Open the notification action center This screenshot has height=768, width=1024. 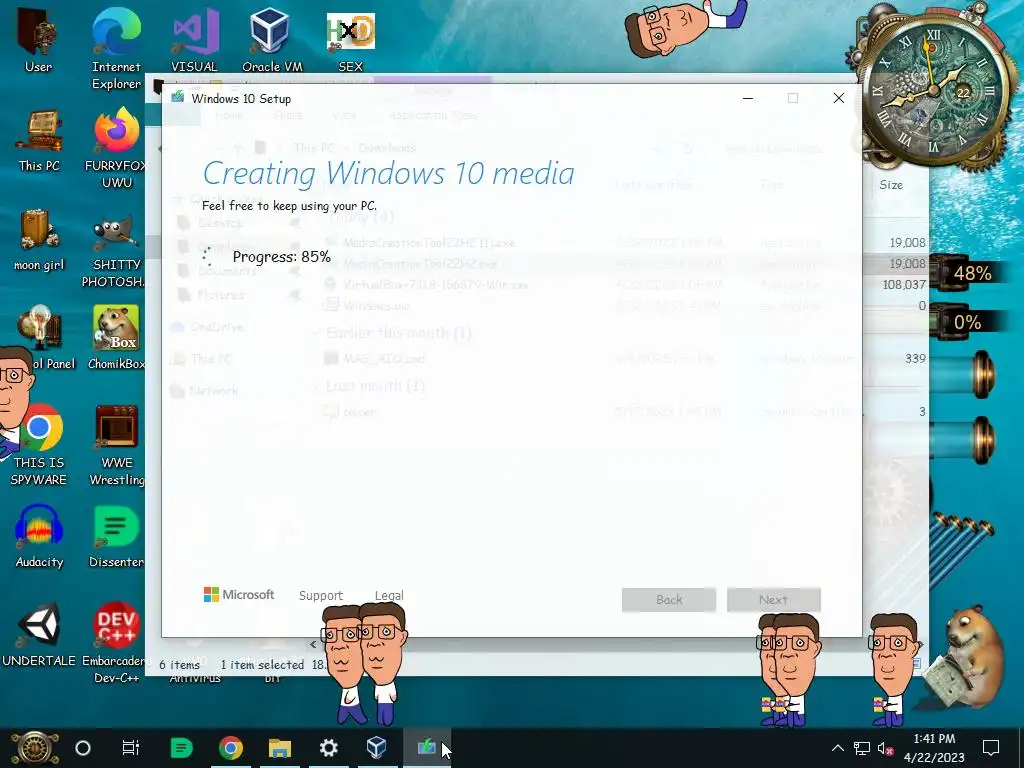(991, 748)
